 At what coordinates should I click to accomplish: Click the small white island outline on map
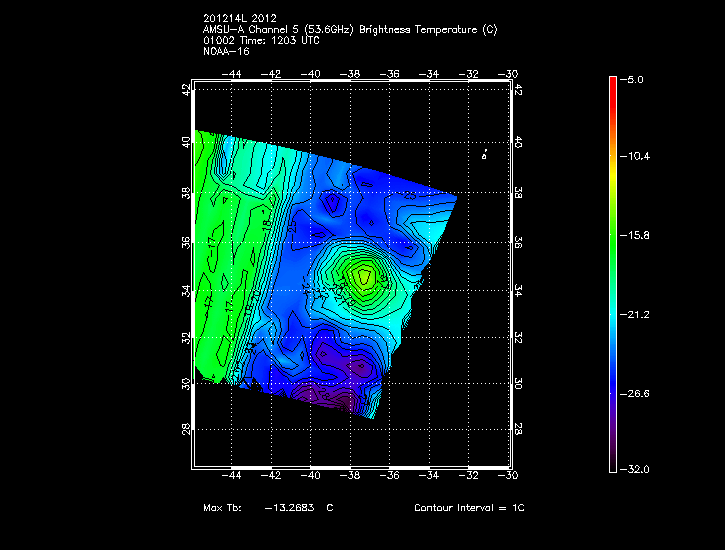click(x=484, y=154)
